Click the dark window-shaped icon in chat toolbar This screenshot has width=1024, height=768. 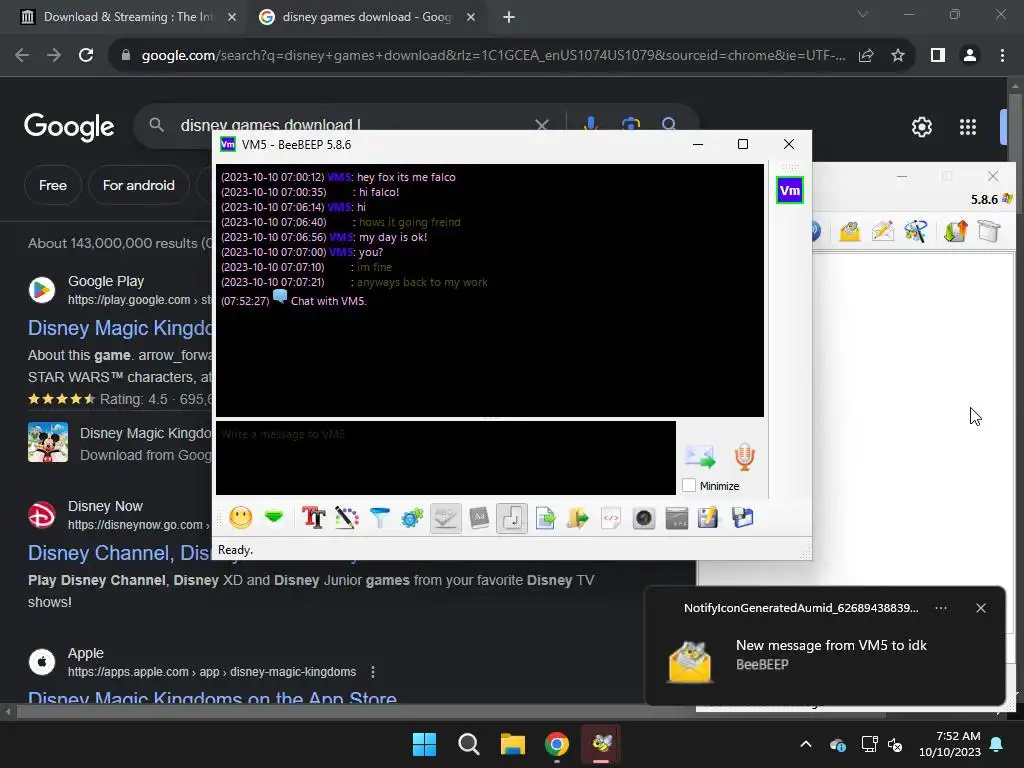(x=677, y=519)
